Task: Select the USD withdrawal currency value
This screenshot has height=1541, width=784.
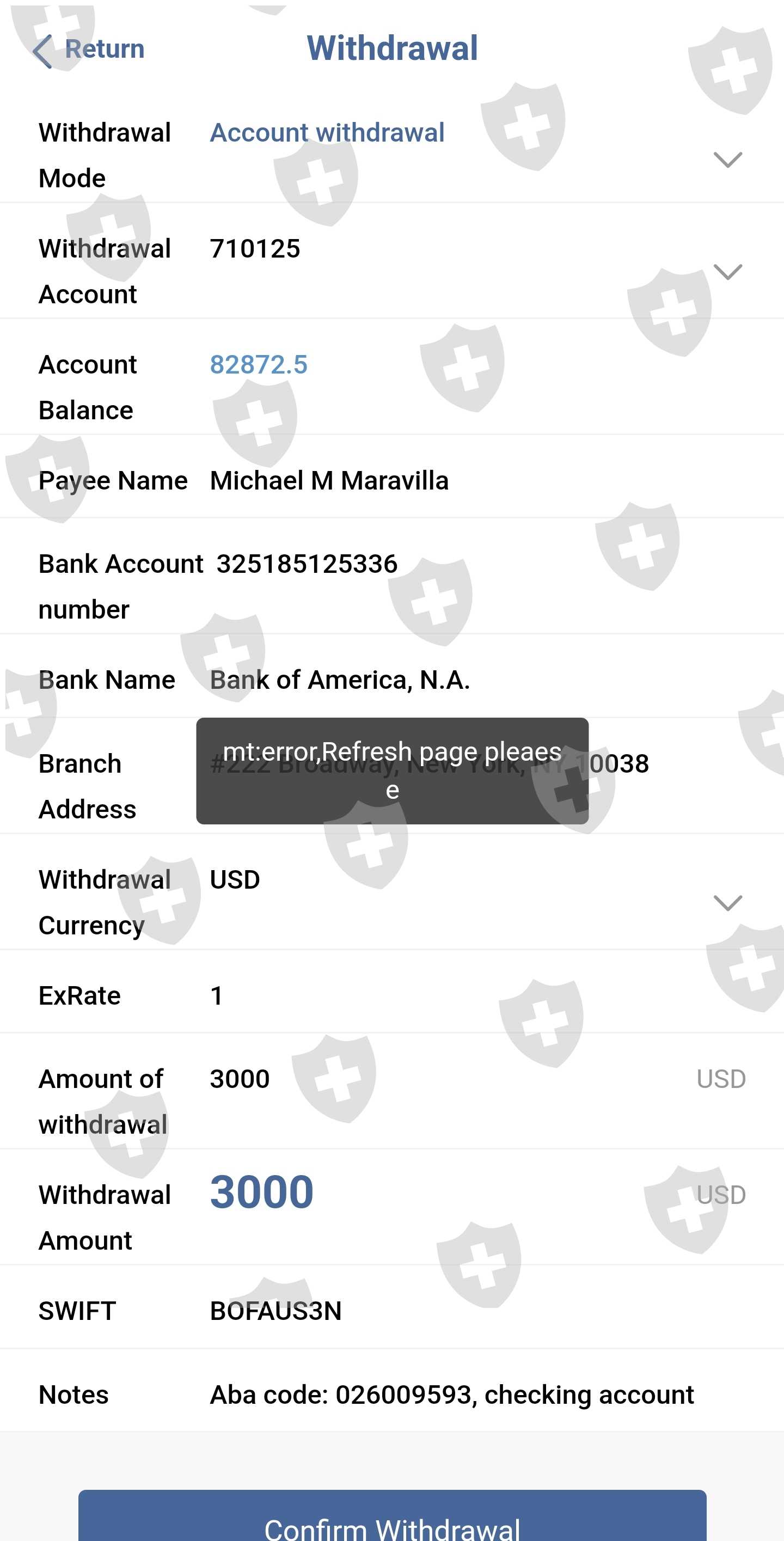Action: [x=235, y=880]
